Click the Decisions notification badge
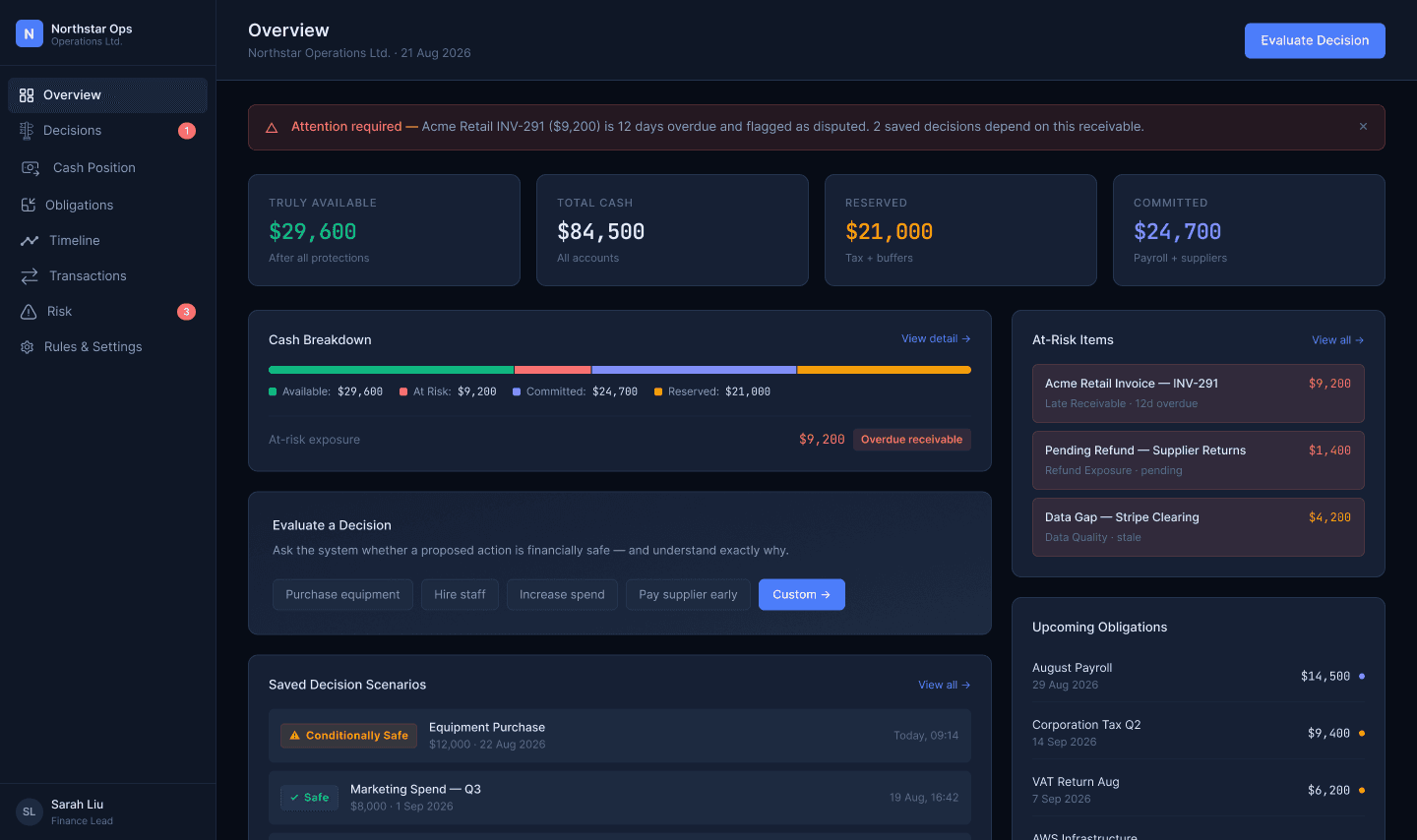The image size is (1417, 840). tap(187, 131)
